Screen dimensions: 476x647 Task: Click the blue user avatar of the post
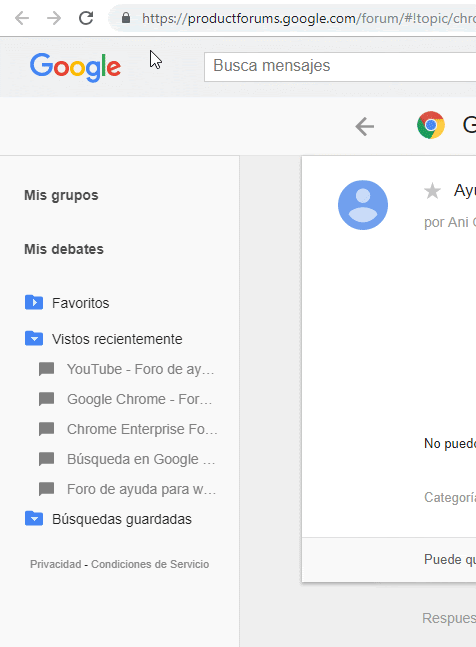point(363,205)
